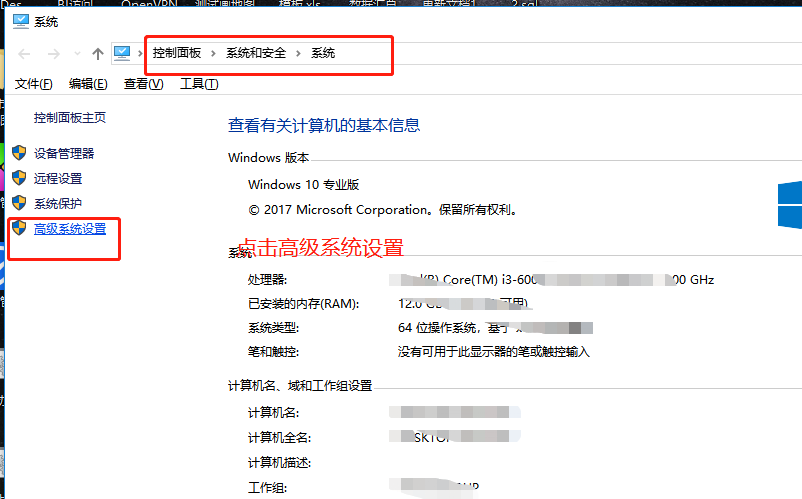Screen dimensions: 802x499
Task: Click the shield icon beside 高级系统设置
Action: 19,228
